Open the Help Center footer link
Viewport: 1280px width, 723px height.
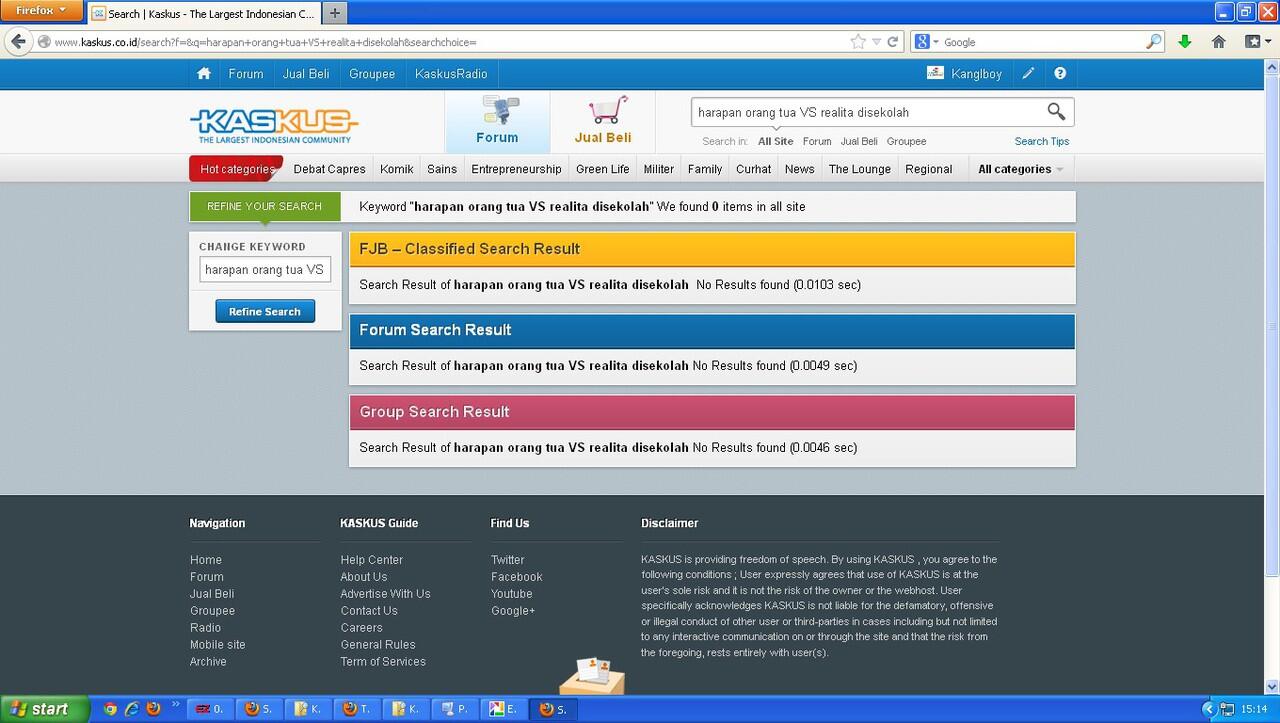click(x=372, y=560)
